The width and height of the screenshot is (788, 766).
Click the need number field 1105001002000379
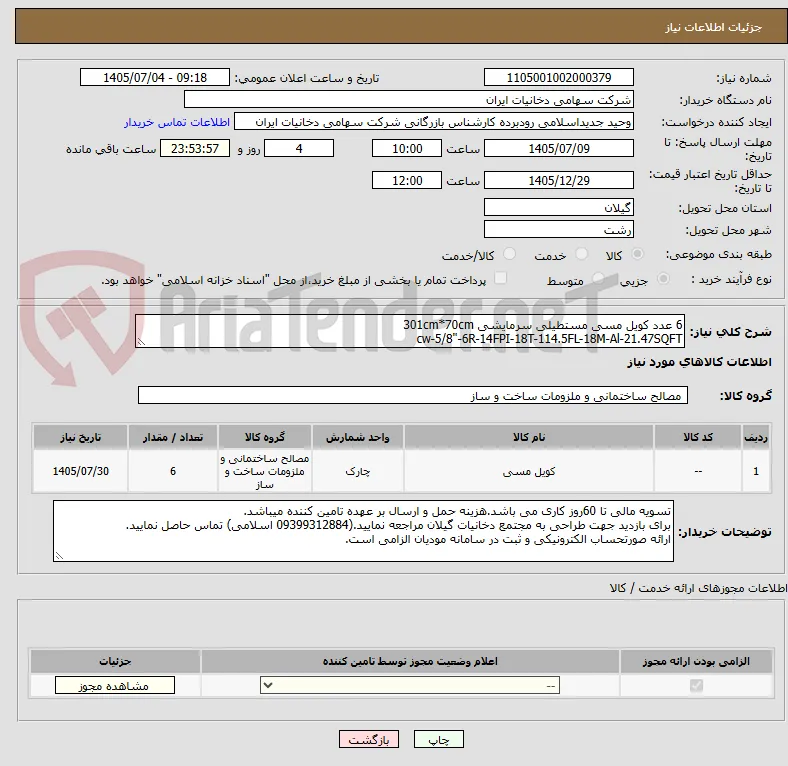(x=558, y=77)
